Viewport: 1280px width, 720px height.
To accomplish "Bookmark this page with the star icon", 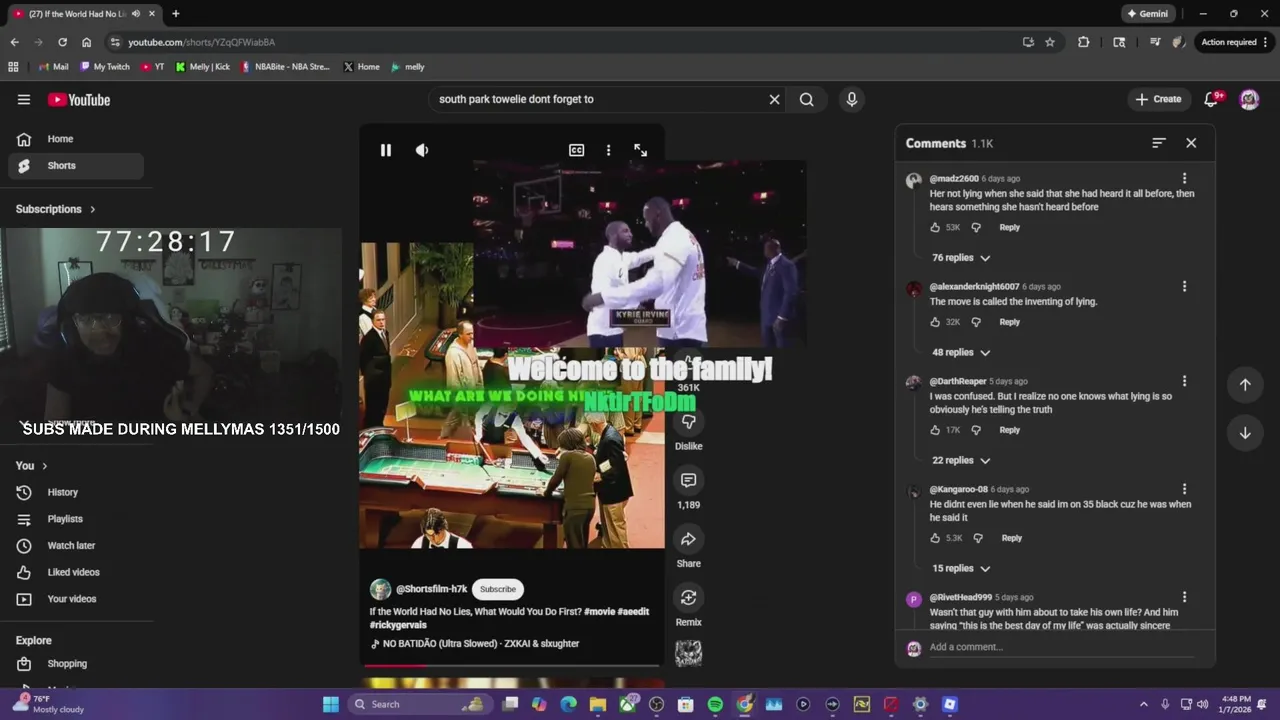I will tap(1050, 42).
